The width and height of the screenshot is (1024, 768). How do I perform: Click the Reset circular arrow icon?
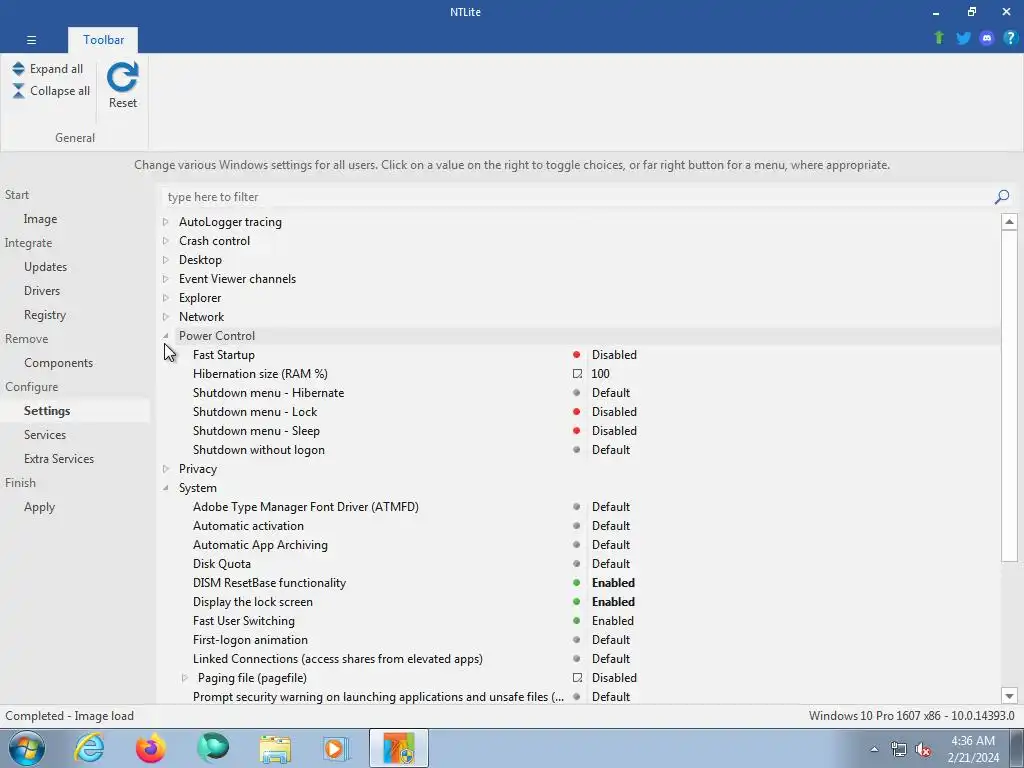tap(123, 77)
